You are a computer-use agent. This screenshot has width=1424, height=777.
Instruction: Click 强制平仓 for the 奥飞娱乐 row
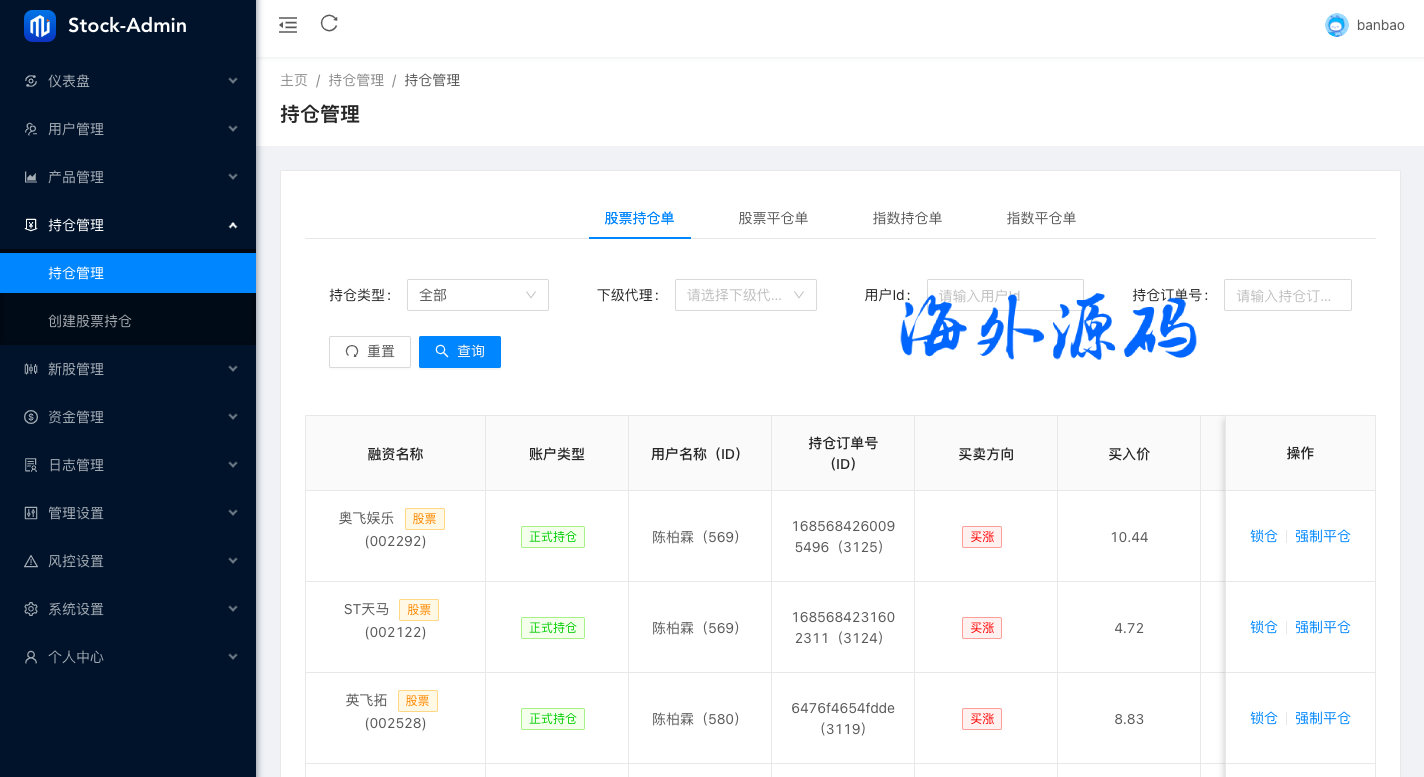(x=1322, y=536)
